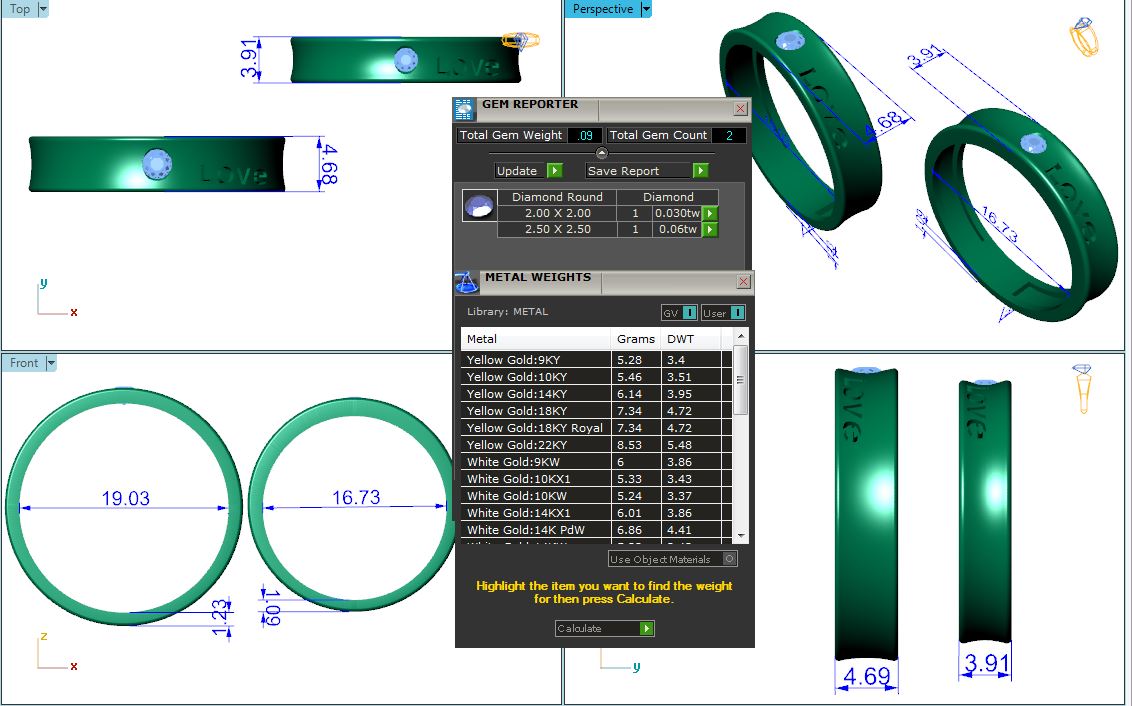Collapse the Gem Reporter panel with up arrow
Screen dimensions: 1132x706
coord(602,153)
